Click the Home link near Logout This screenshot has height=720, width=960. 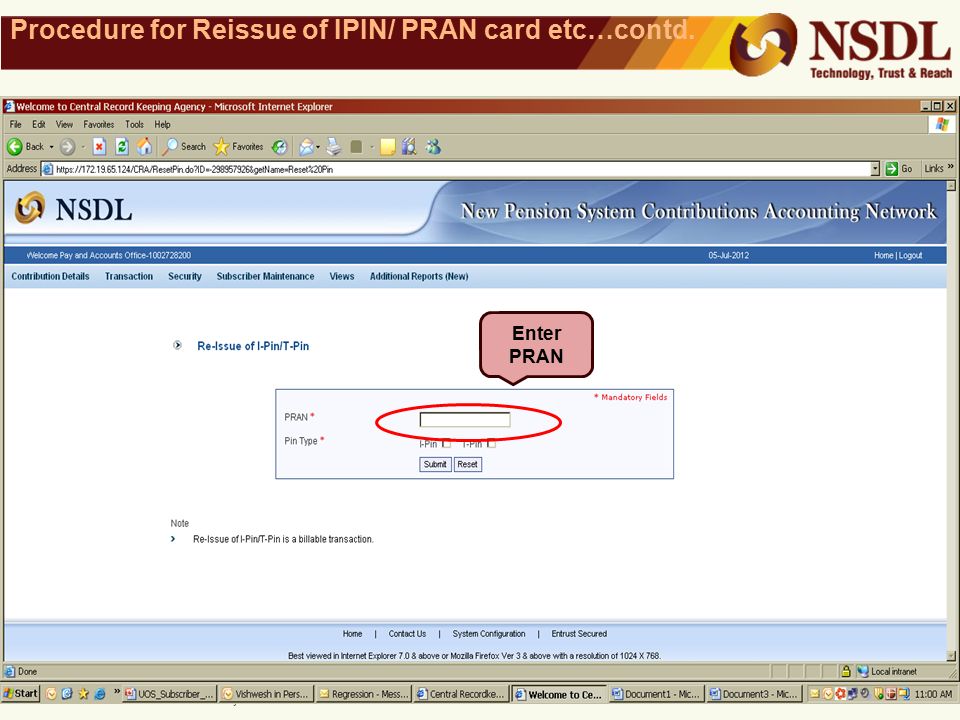tap(883, 255)
